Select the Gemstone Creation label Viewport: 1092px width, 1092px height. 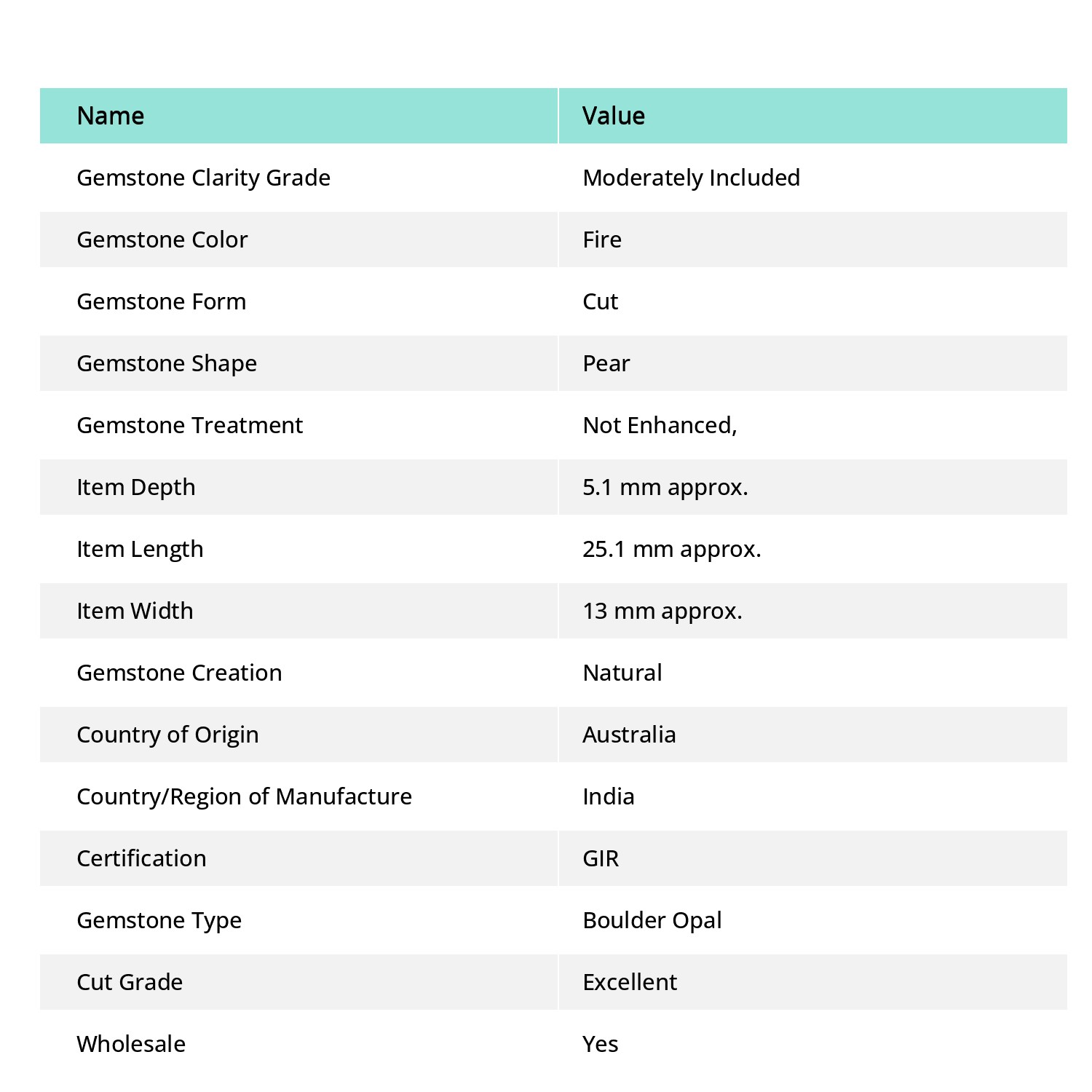point(179,673)
